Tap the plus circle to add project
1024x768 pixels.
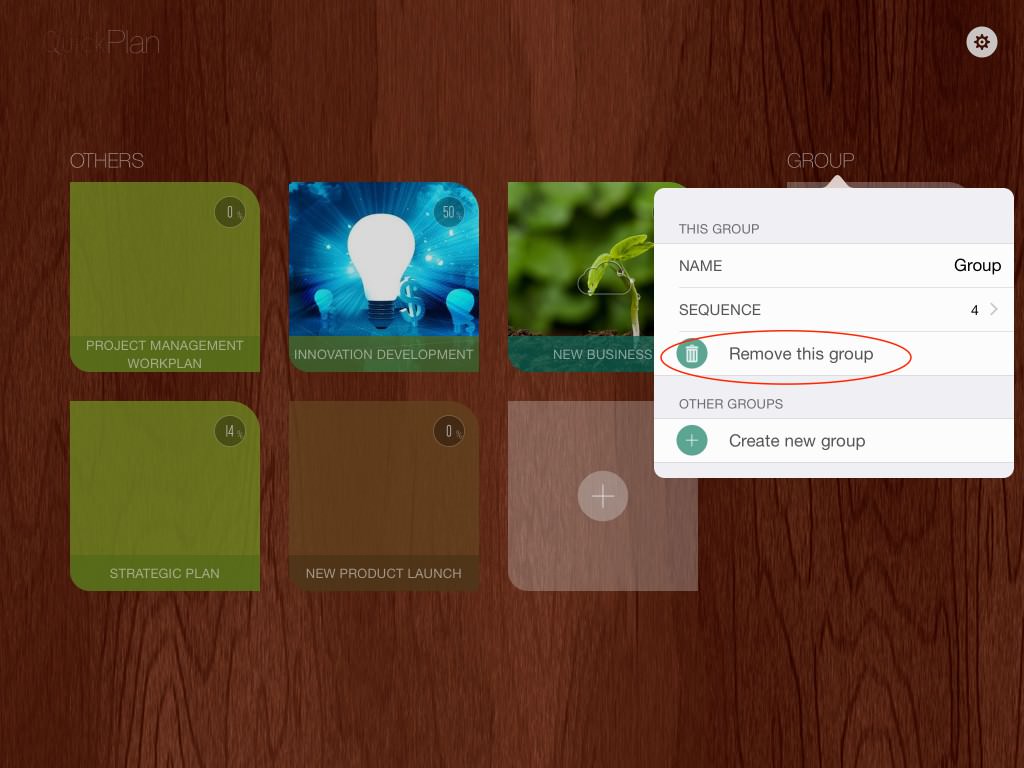coord(603,496)
